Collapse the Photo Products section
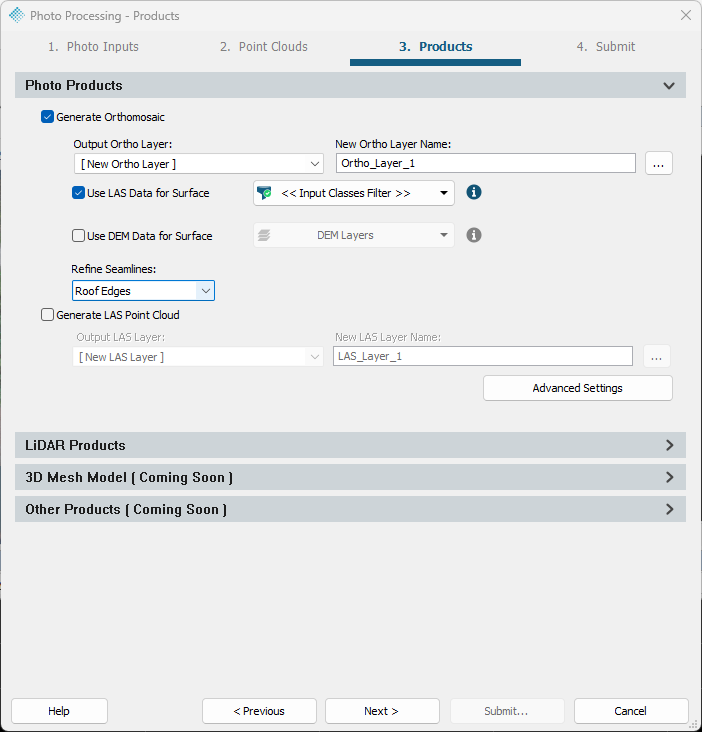 [x=350, y=85]
